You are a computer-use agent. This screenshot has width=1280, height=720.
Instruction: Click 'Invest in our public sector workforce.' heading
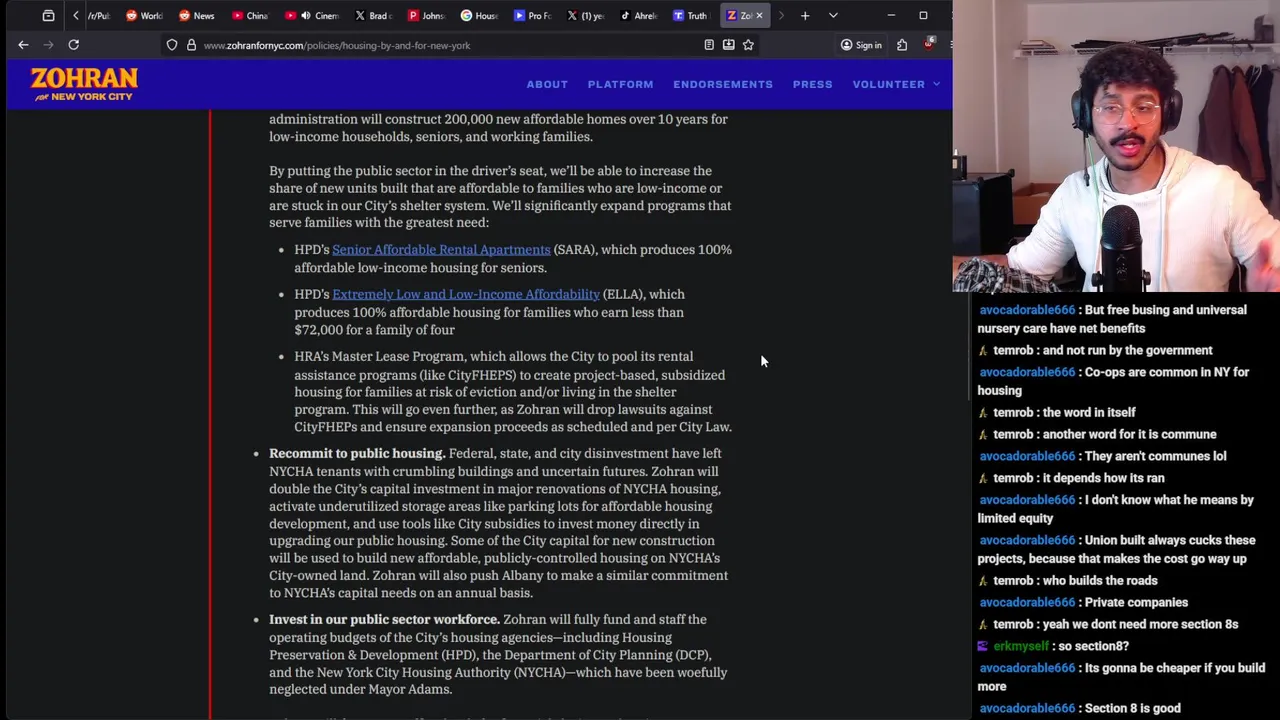pyautogui.click(x=384, y=620)
